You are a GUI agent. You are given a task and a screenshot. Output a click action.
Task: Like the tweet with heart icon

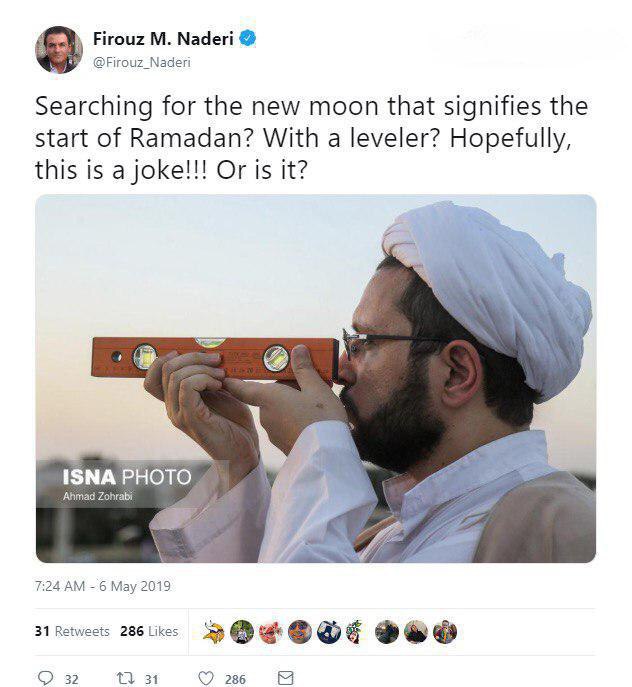pos(206,678)
